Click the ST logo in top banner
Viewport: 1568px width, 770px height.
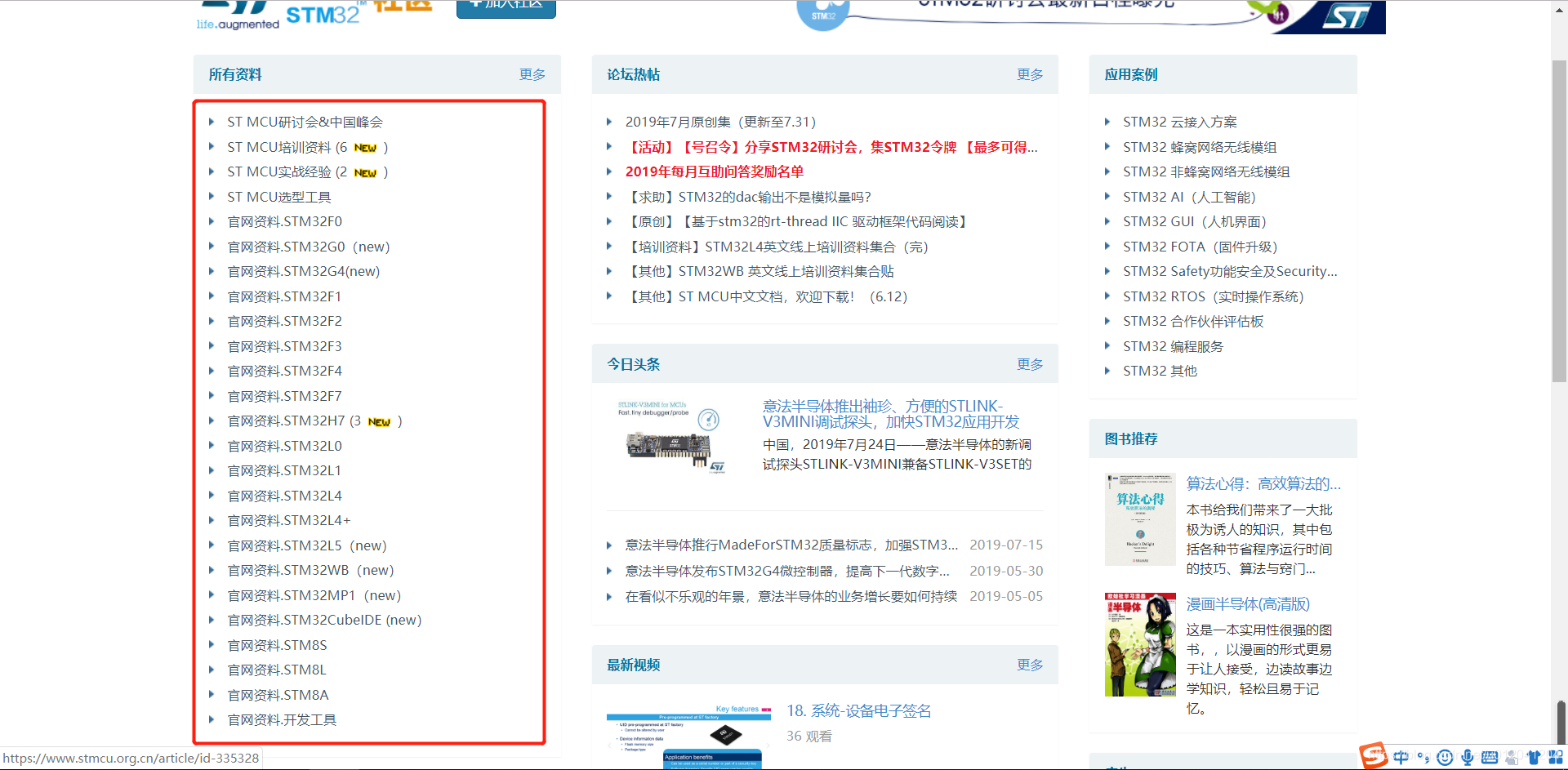(1347, 15)
